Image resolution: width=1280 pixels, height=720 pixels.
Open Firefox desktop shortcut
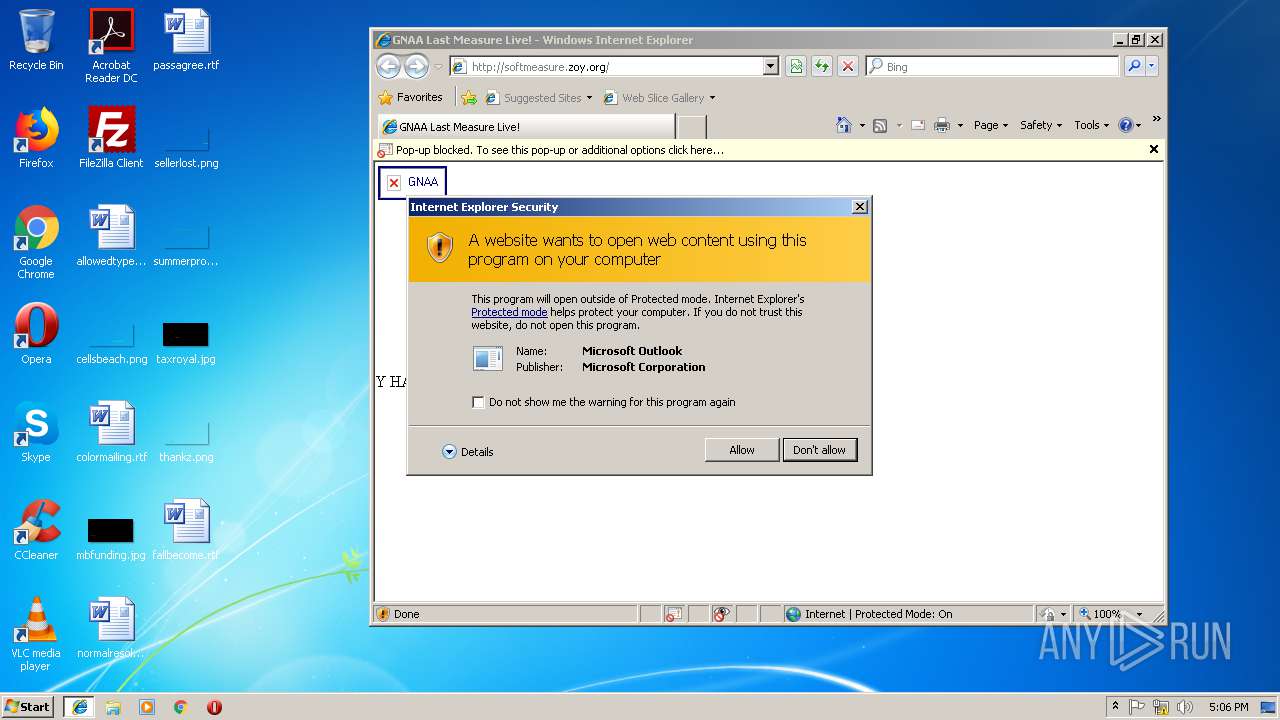point(36,139)
